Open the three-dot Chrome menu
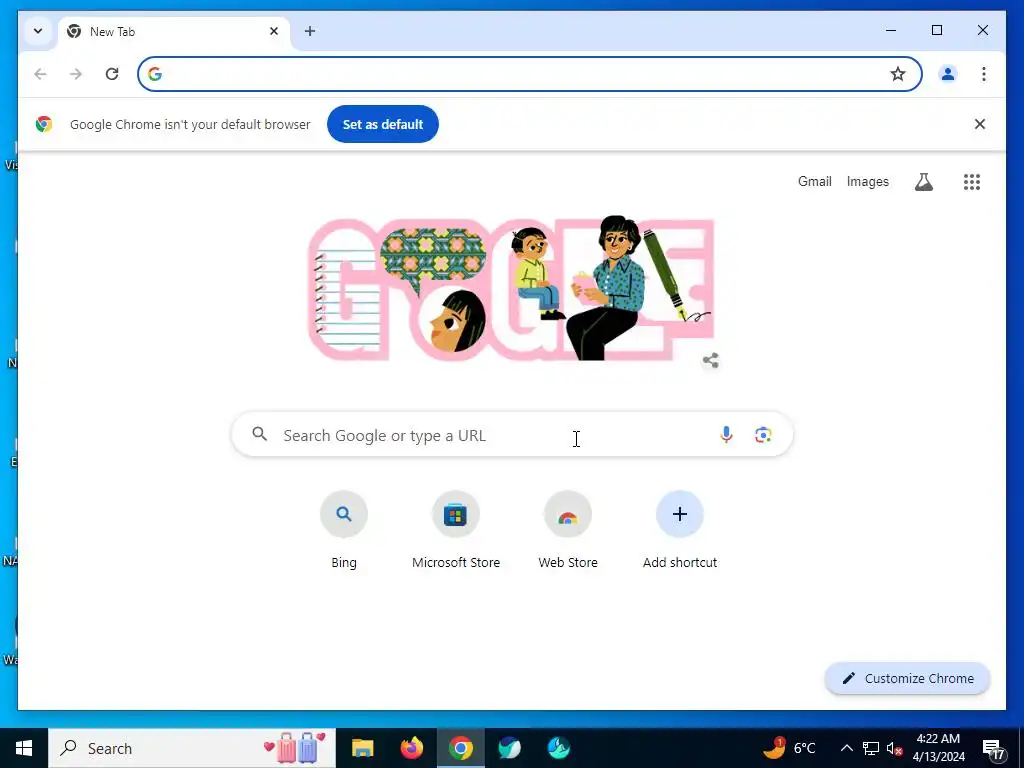The image size is (1024, 768). [984, 74]
